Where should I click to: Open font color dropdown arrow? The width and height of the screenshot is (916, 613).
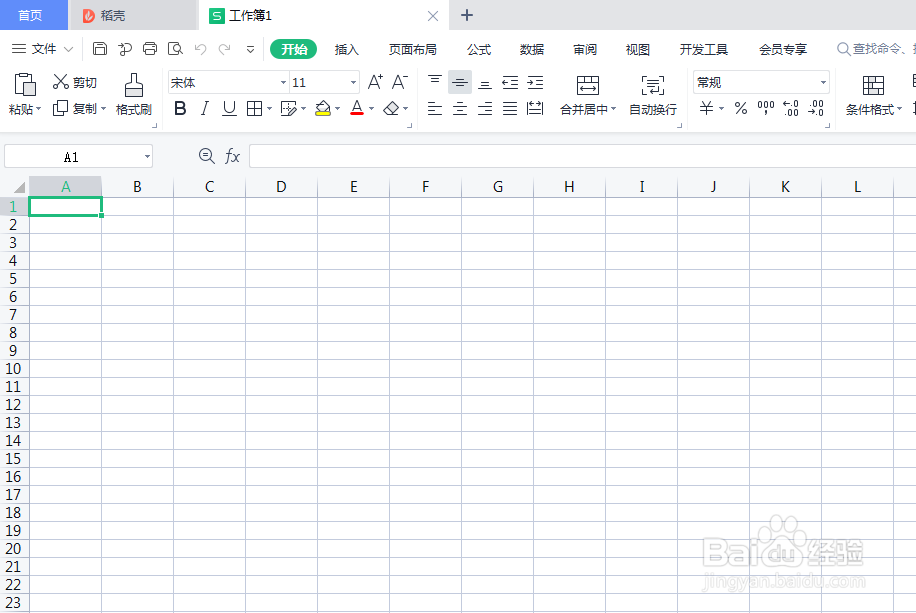372,109
